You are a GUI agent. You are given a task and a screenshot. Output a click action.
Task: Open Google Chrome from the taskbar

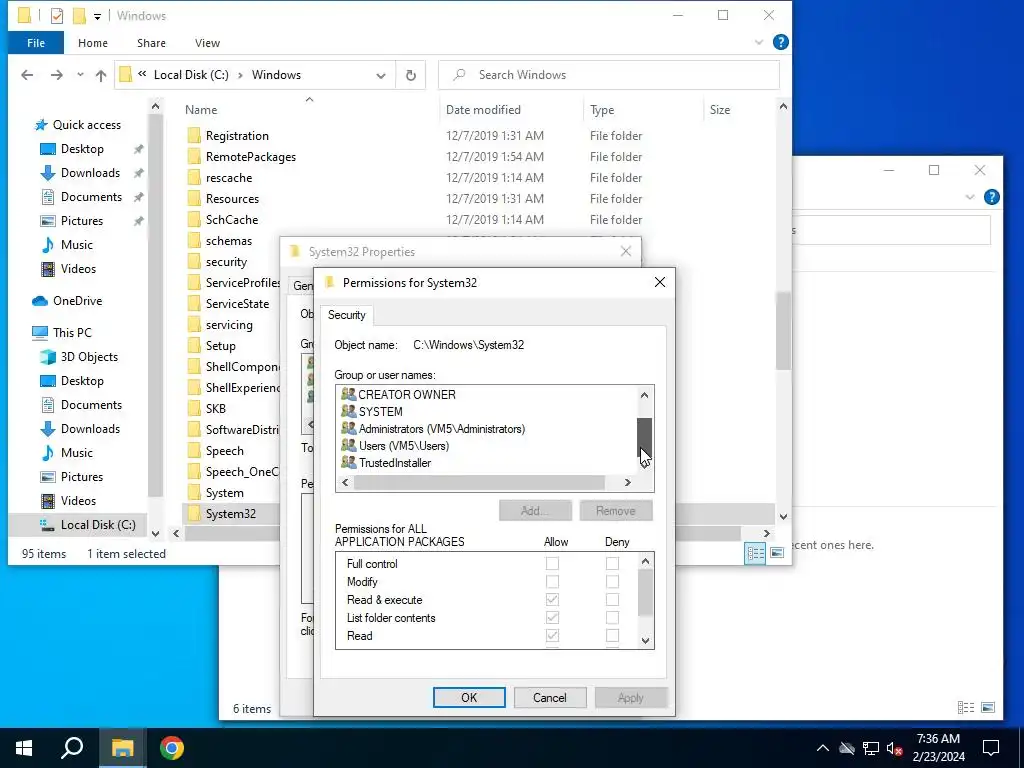[x=172, y=748]
